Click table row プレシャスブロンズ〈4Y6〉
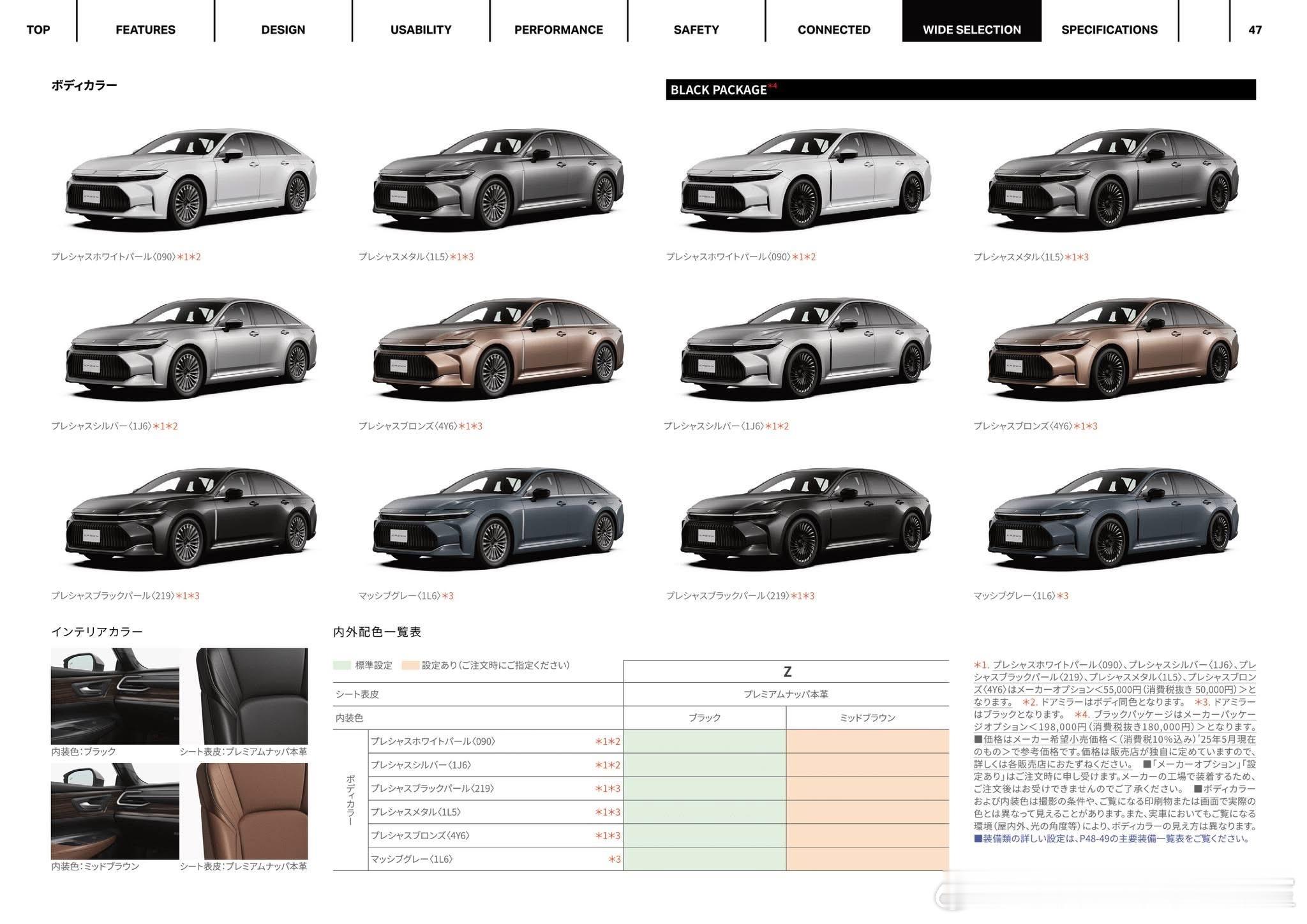Image resolution: width=1307 pixels, height=924 pixels. pyautogui.click(x=659, y=835)
